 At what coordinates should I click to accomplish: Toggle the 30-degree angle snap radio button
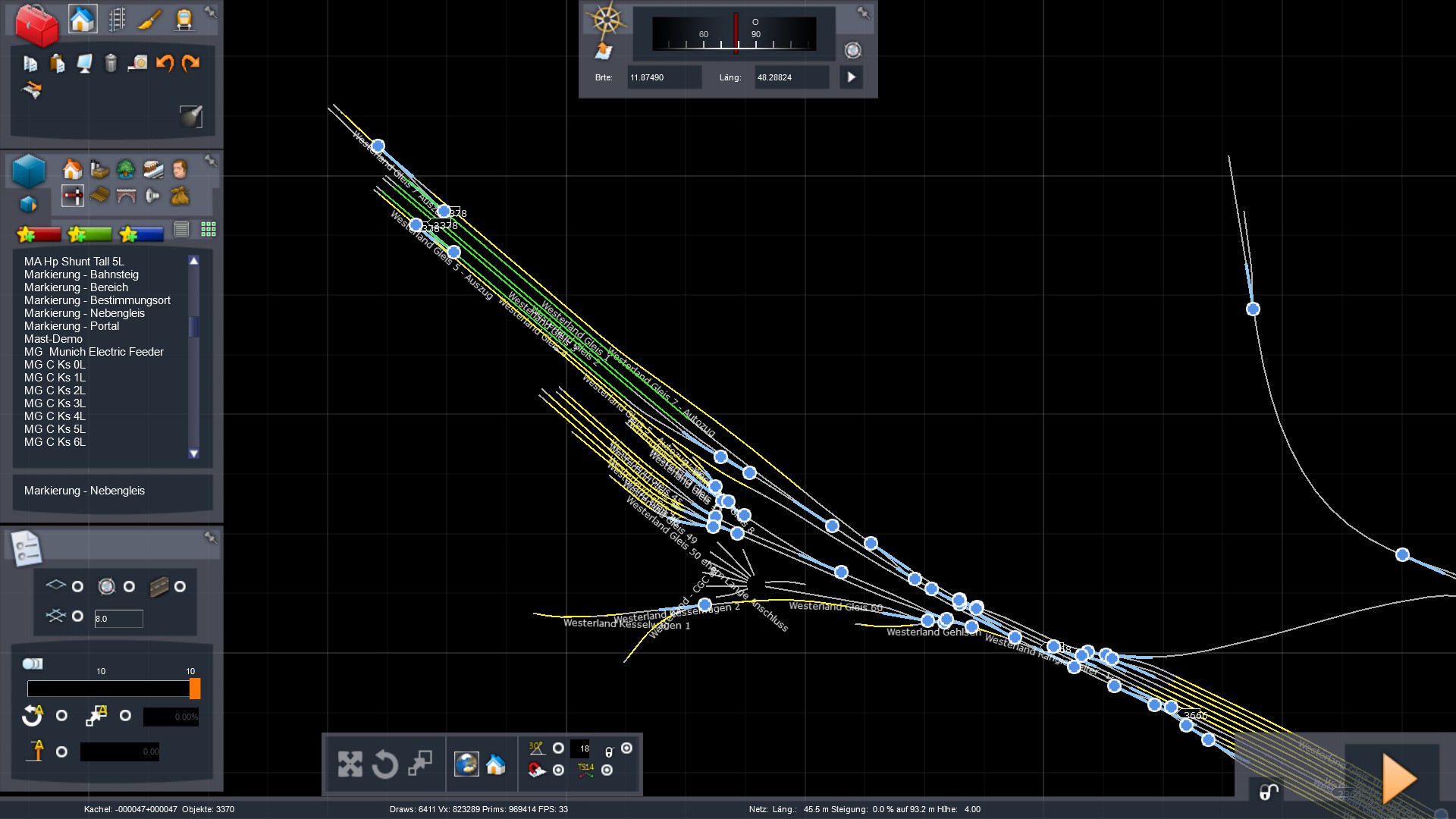pyautogui.click(x=558, y=748)
